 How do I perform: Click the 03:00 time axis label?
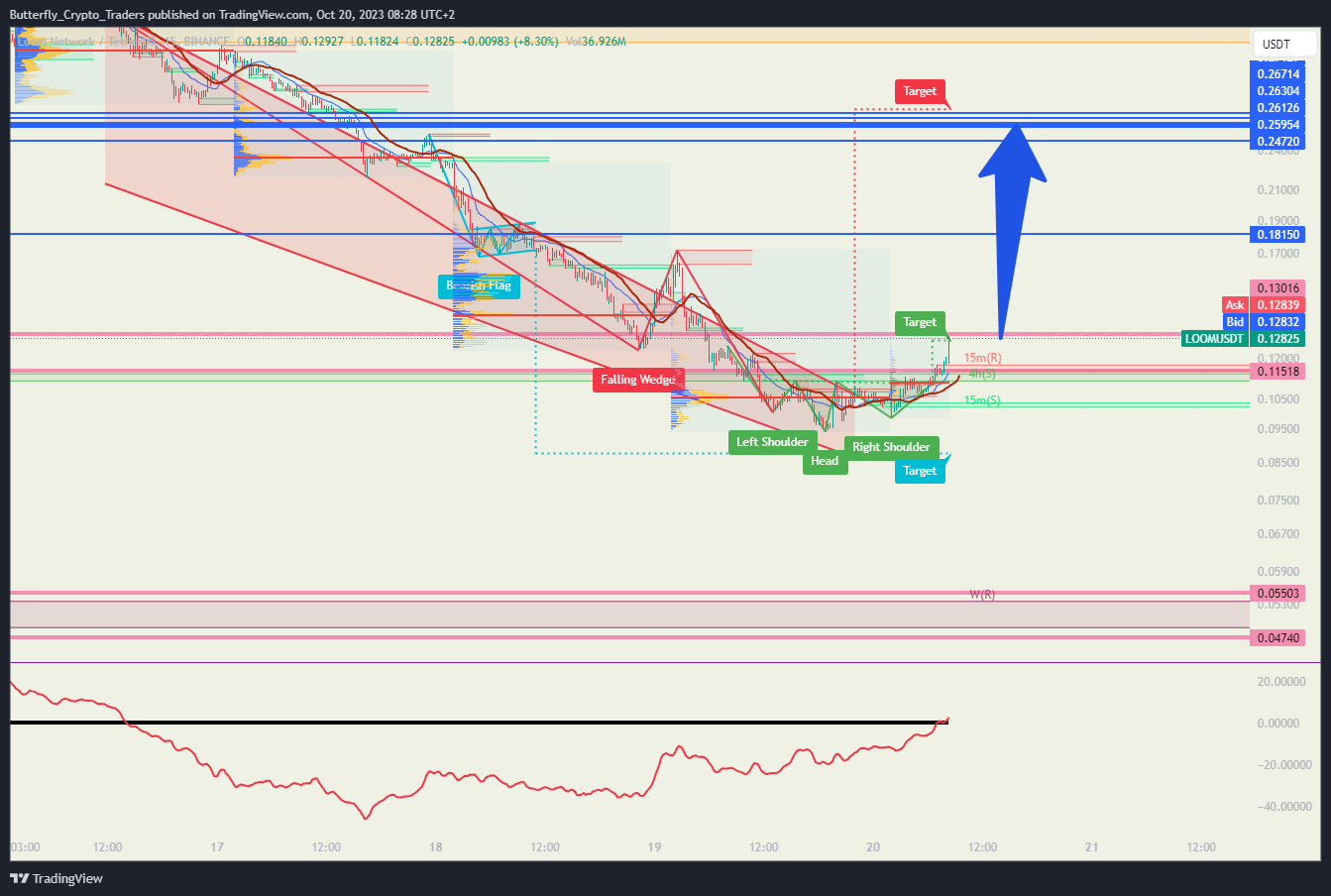click(x=25, y=847)
